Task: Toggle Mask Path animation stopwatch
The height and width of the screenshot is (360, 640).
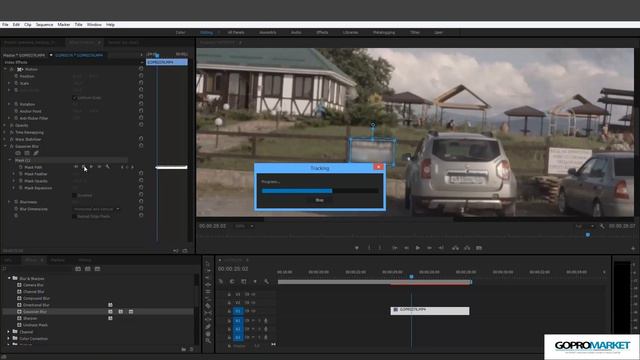Action: 21,167
